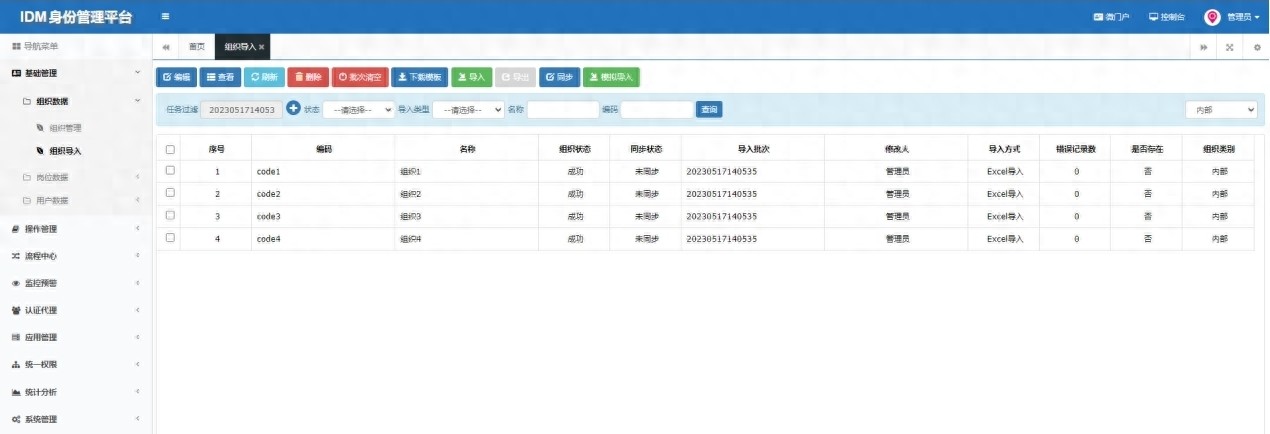Viewport: 1270px width, 434px height.
Task: Click the hamburger menu toggle icon
Action: [x=165, y=17]
